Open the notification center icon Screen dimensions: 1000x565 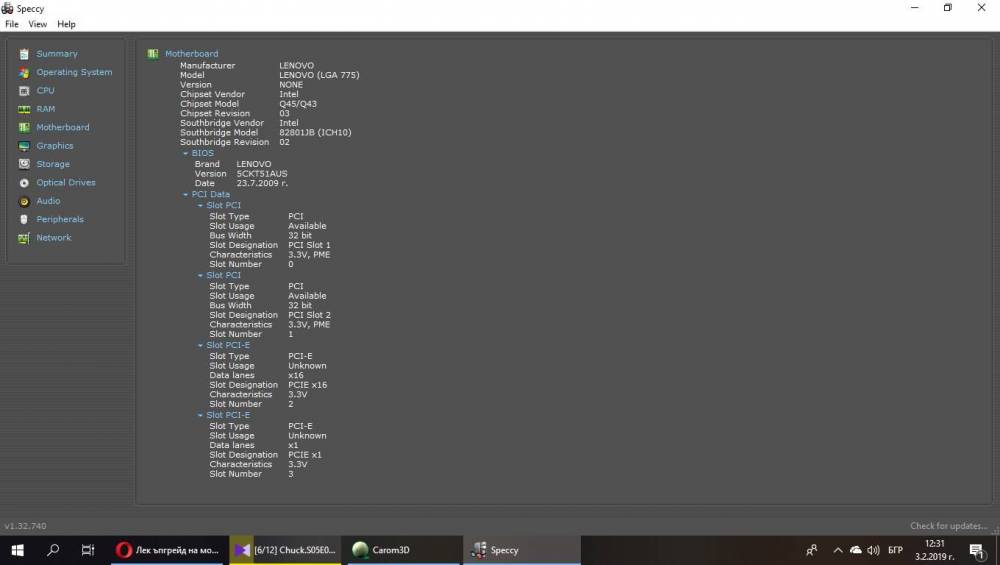click(976, 550)
